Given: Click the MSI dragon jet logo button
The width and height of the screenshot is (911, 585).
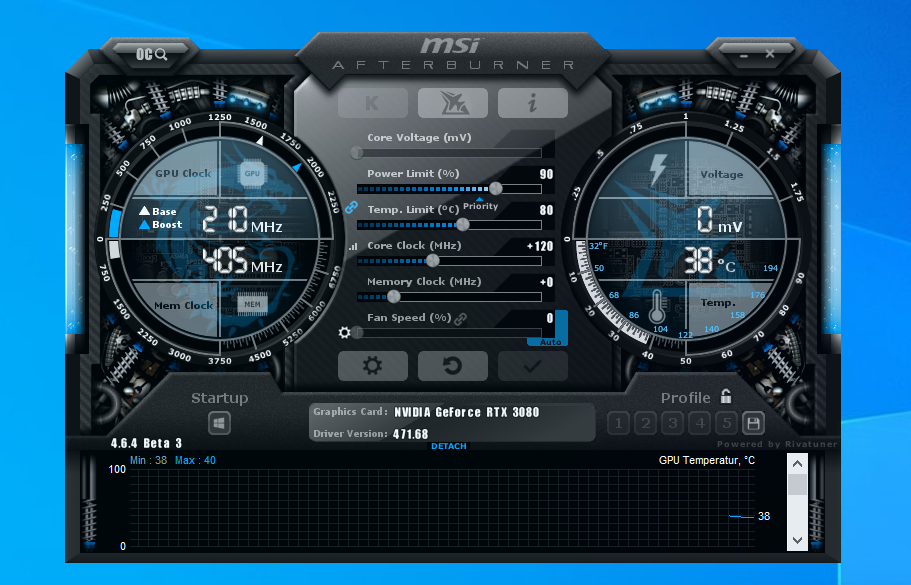Looking at the screenshot, I should coord(453,103).
